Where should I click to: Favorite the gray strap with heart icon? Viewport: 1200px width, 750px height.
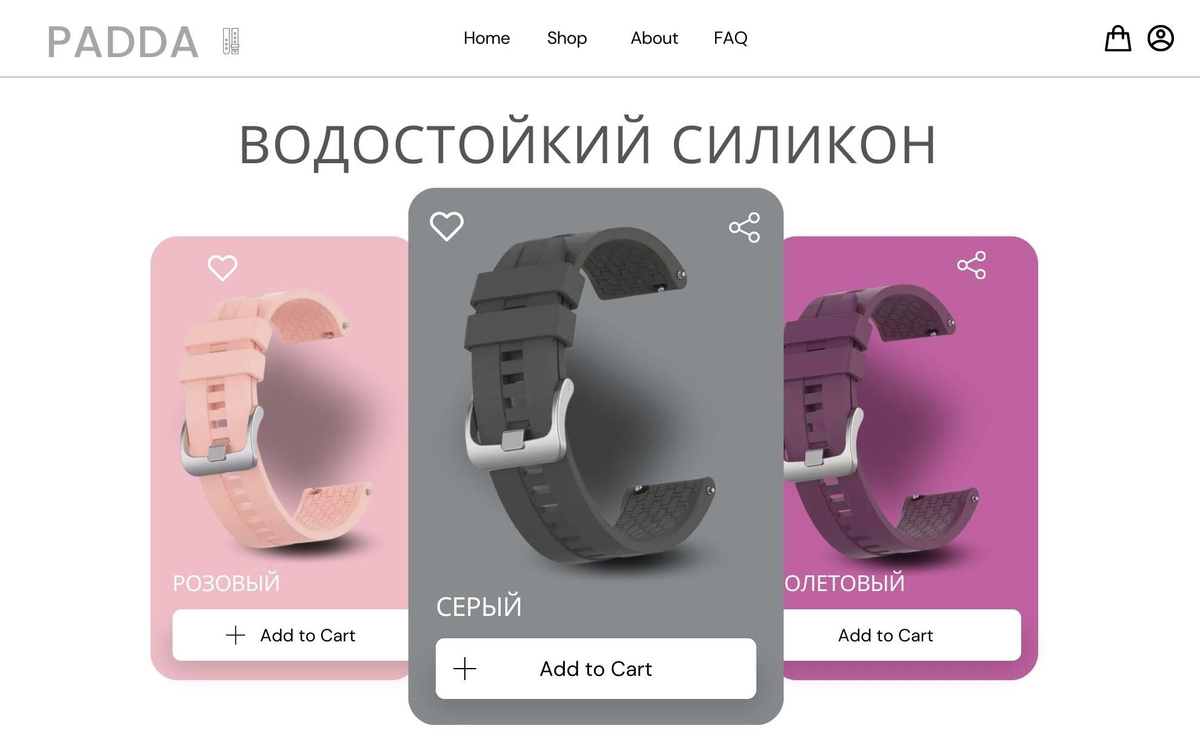(447, 226)
